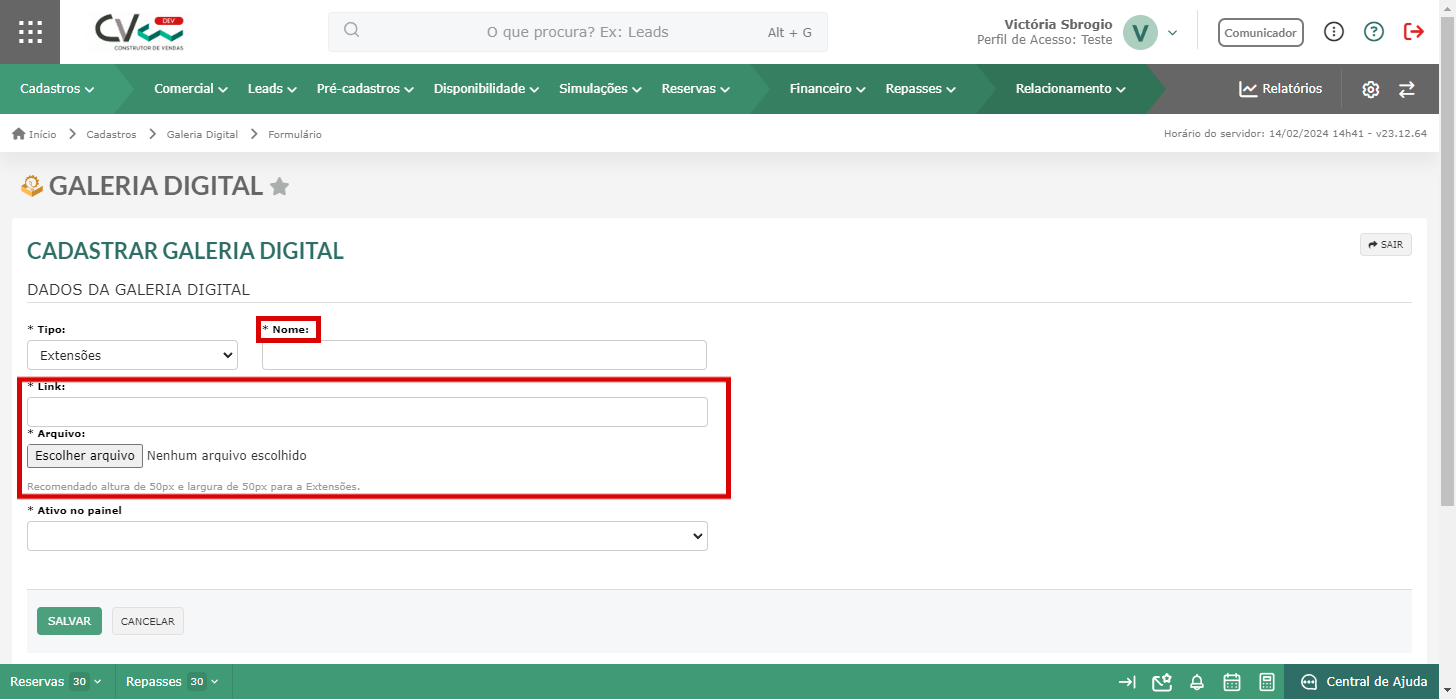Expand the user profile chevron
Viewport: 1456px width, 699px height.
coord(1173,32)
